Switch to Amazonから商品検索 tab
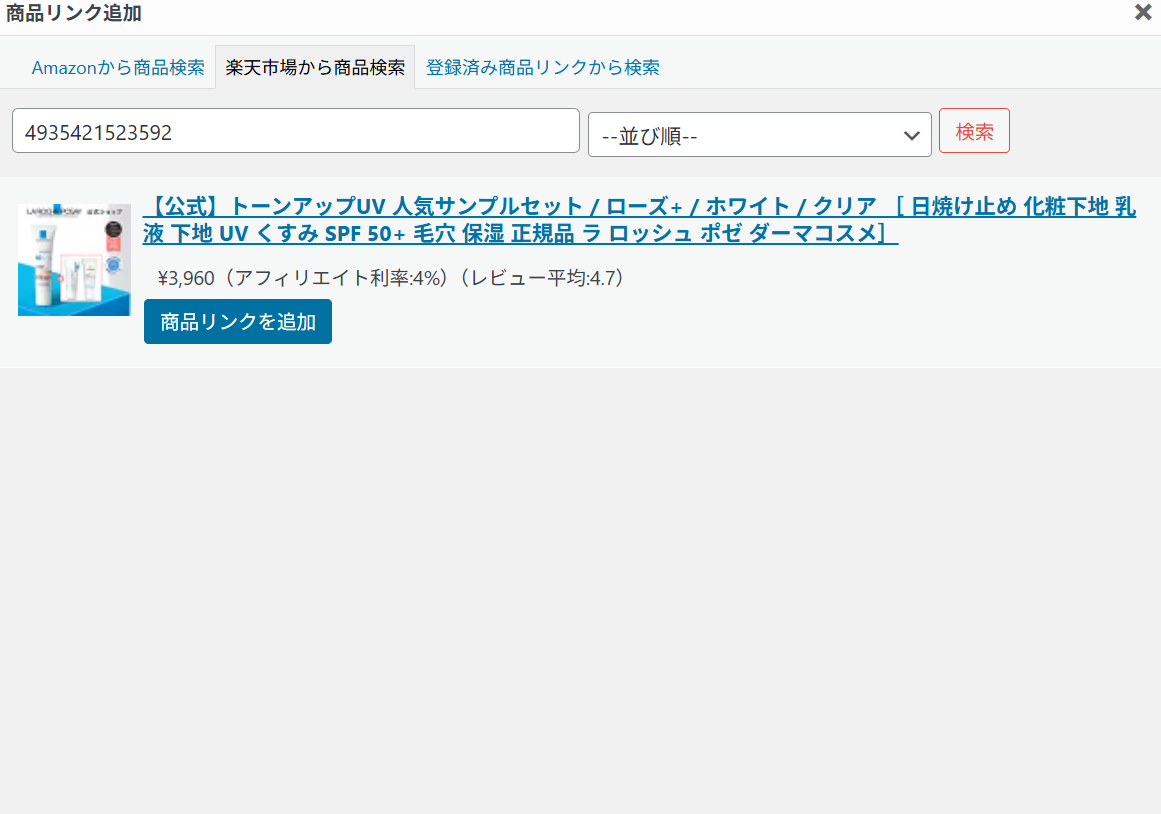Viewport: 1161px width, 814px height. [x=118, y=68]
